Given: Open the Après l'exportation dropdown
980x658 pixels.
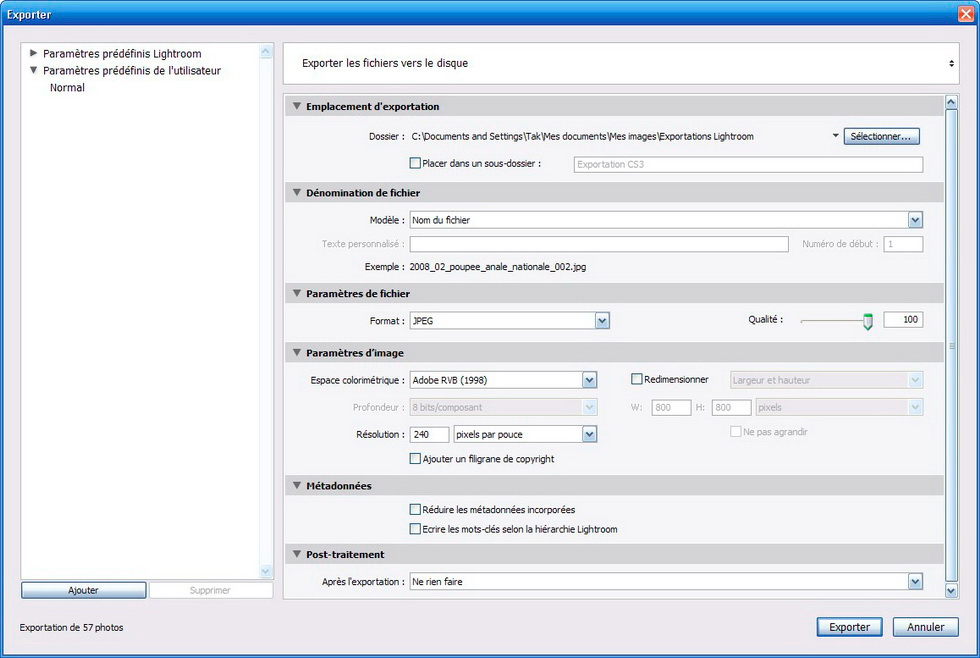Looking at the screenshot, I should [x=914, y=581].
